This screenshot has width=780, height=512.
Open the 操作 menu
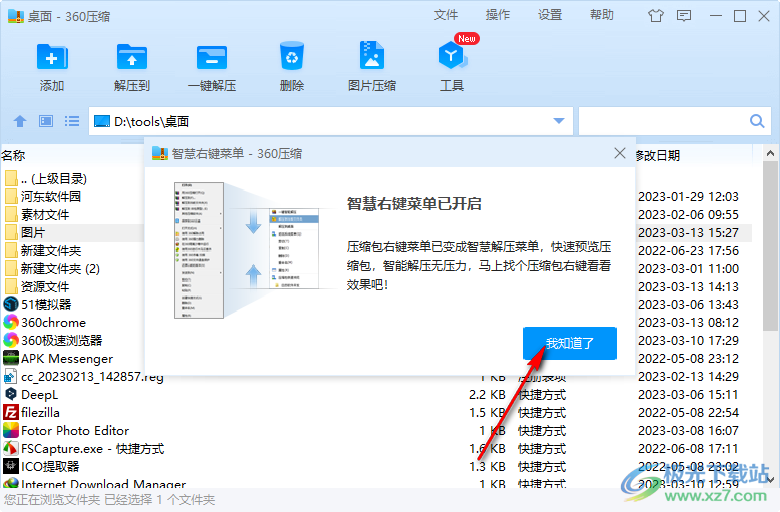pyautogui.click(x=497, y=15)
